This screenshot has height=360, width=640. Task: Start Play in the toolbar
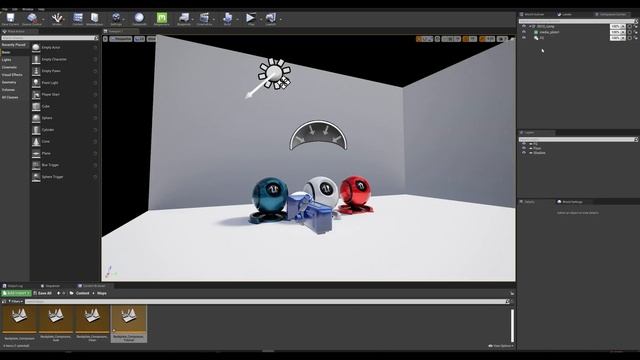click(x=250, y=18)
